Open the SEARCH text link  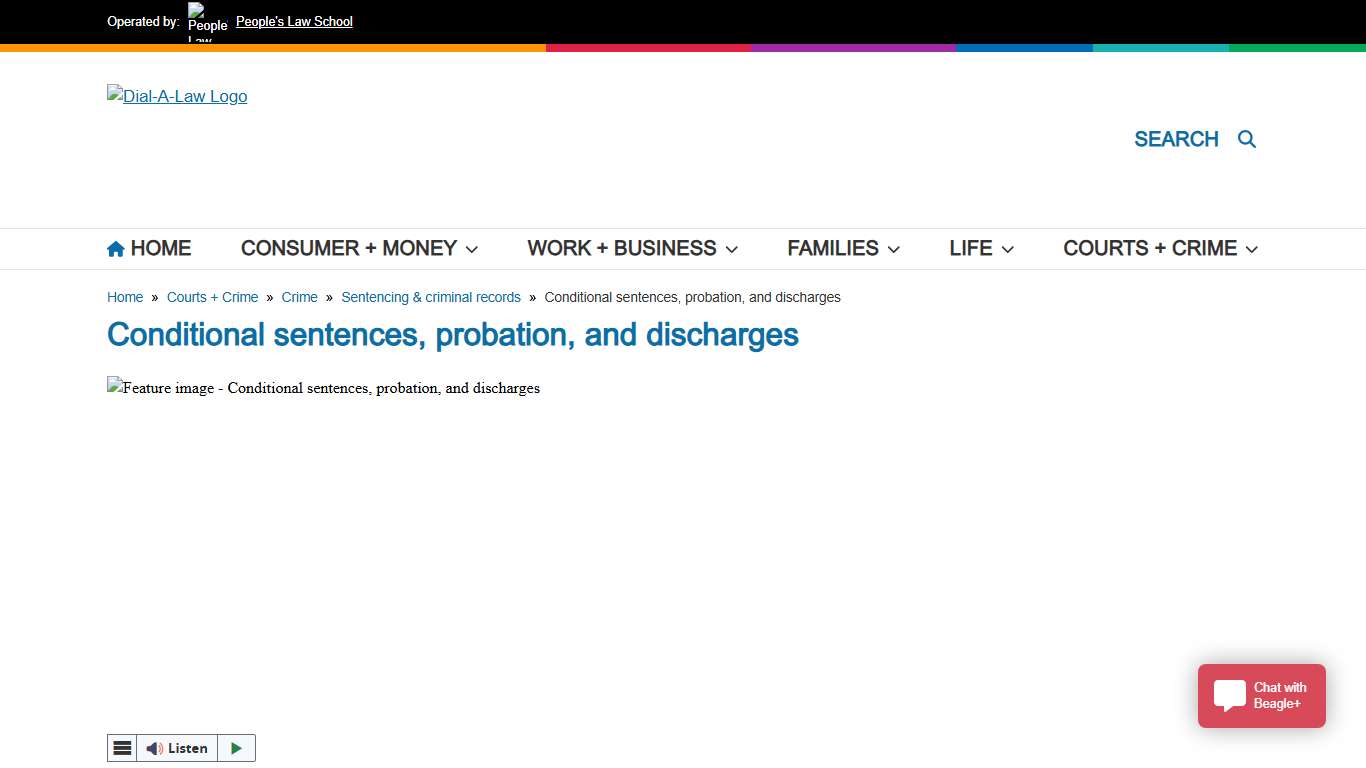tap(1176, 139)
